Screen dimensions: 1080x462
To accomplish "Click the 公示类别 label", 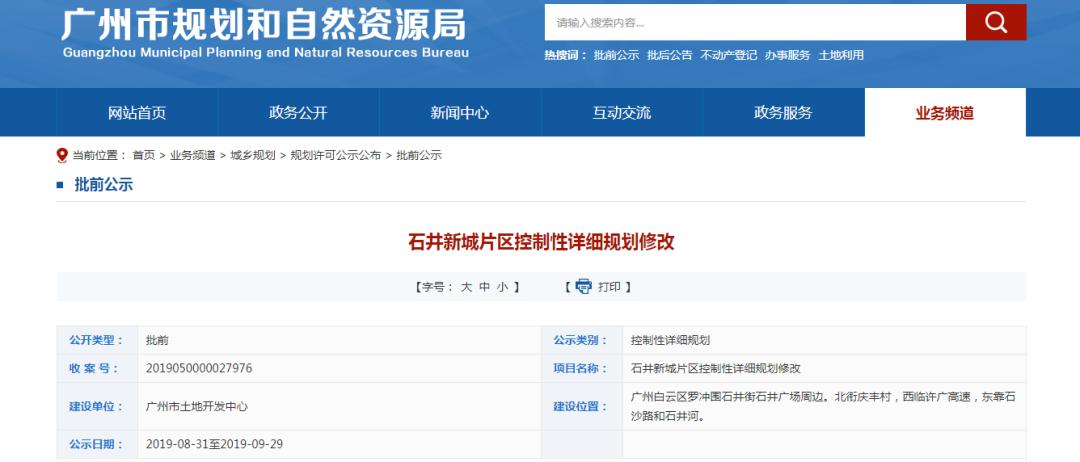I will click(x=581, y=340).
